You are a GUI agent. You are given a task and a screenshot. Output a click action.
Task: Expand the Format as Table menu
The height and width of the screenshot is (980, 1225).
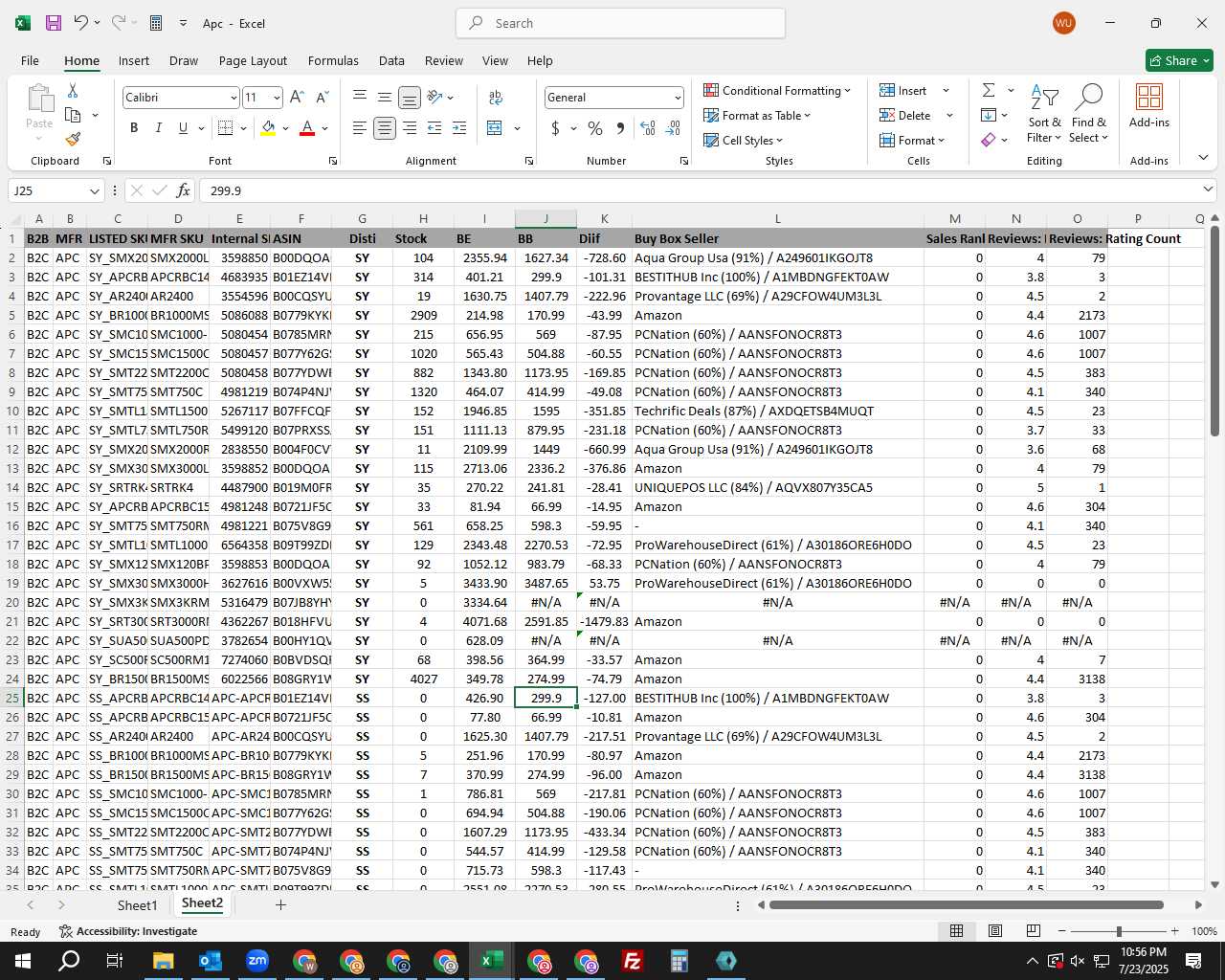click(x=756, y=115)
